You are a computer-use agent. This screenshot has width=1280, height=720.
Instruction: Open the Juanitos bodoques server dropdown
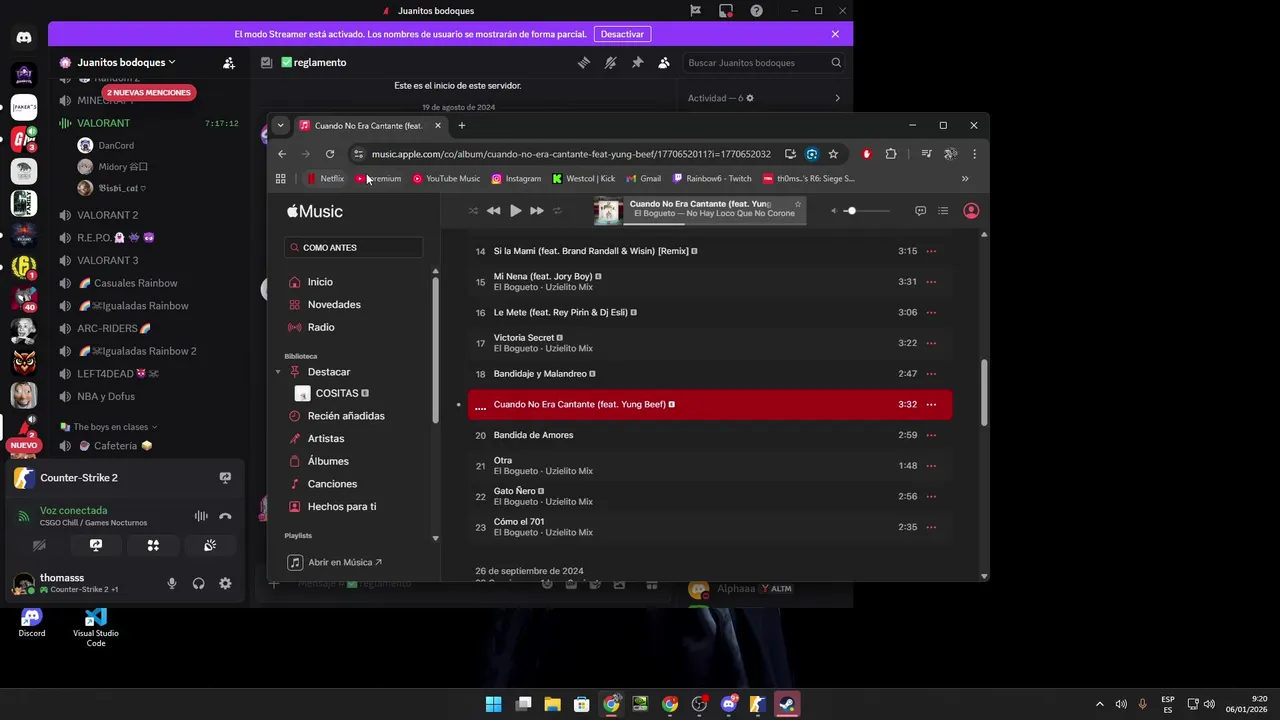click(x=126, y=62)
